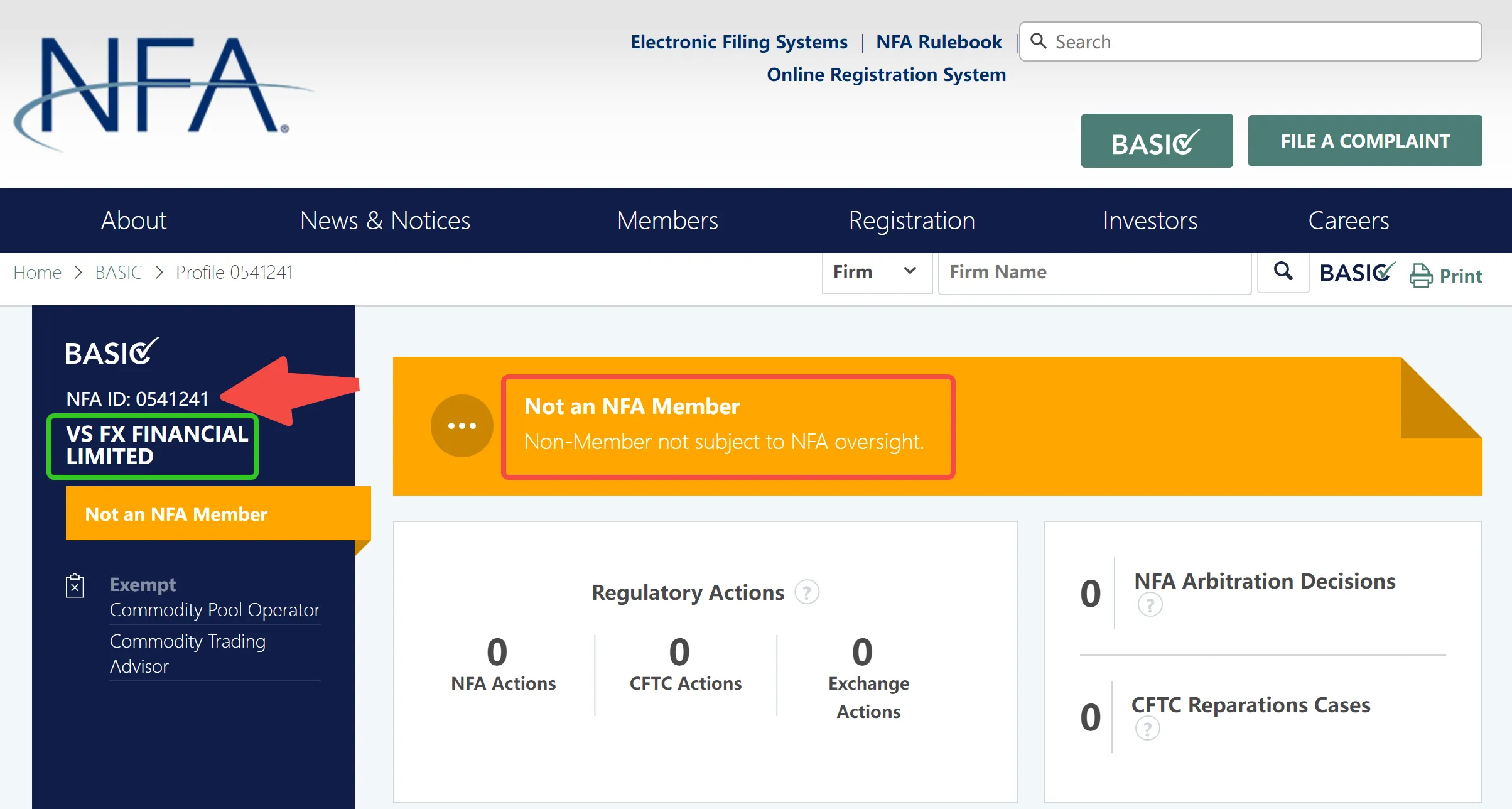Open Online Registration System link

(887, 74)
